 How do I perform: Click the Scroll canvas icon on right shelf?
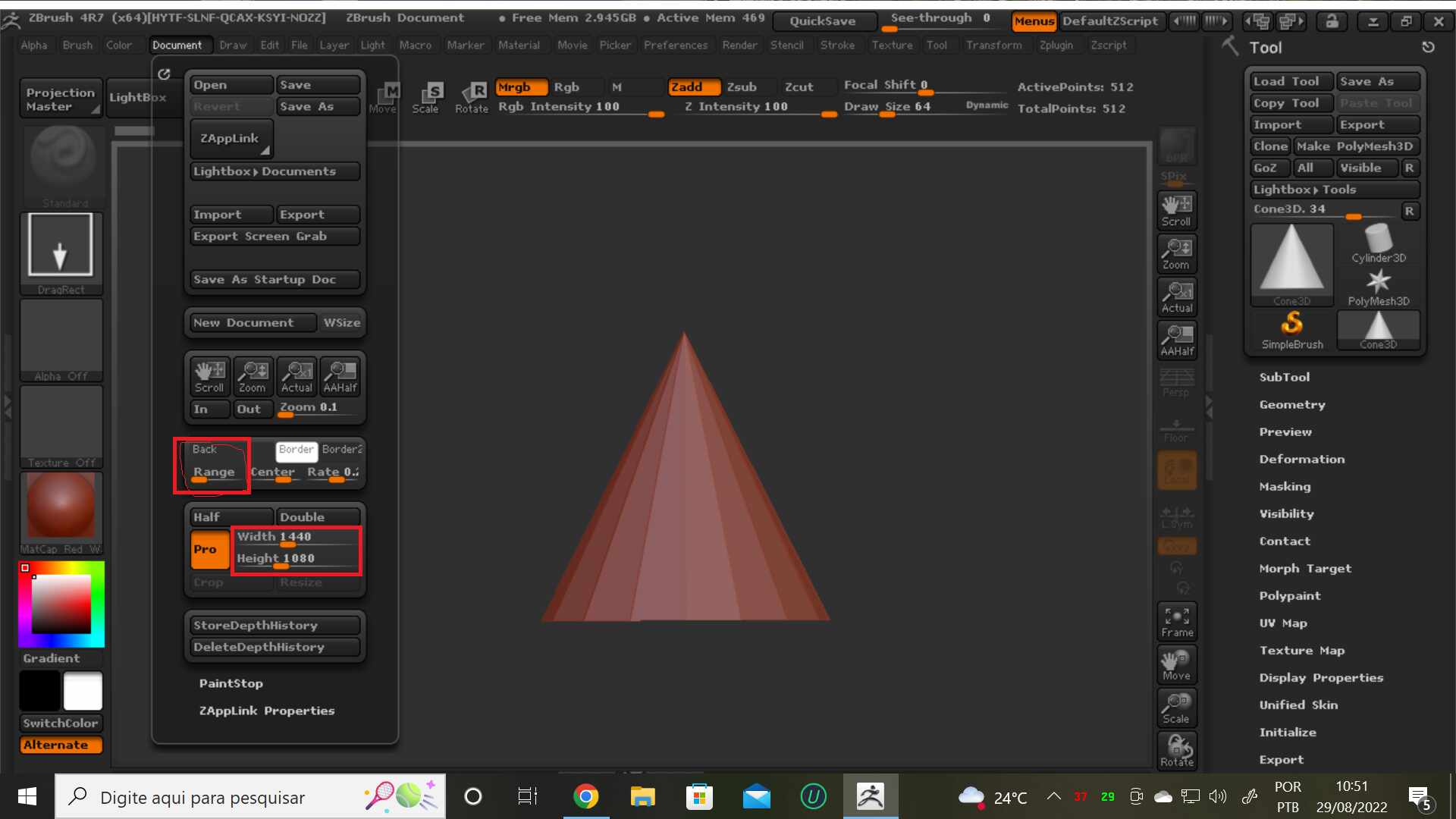point(1177,210)
